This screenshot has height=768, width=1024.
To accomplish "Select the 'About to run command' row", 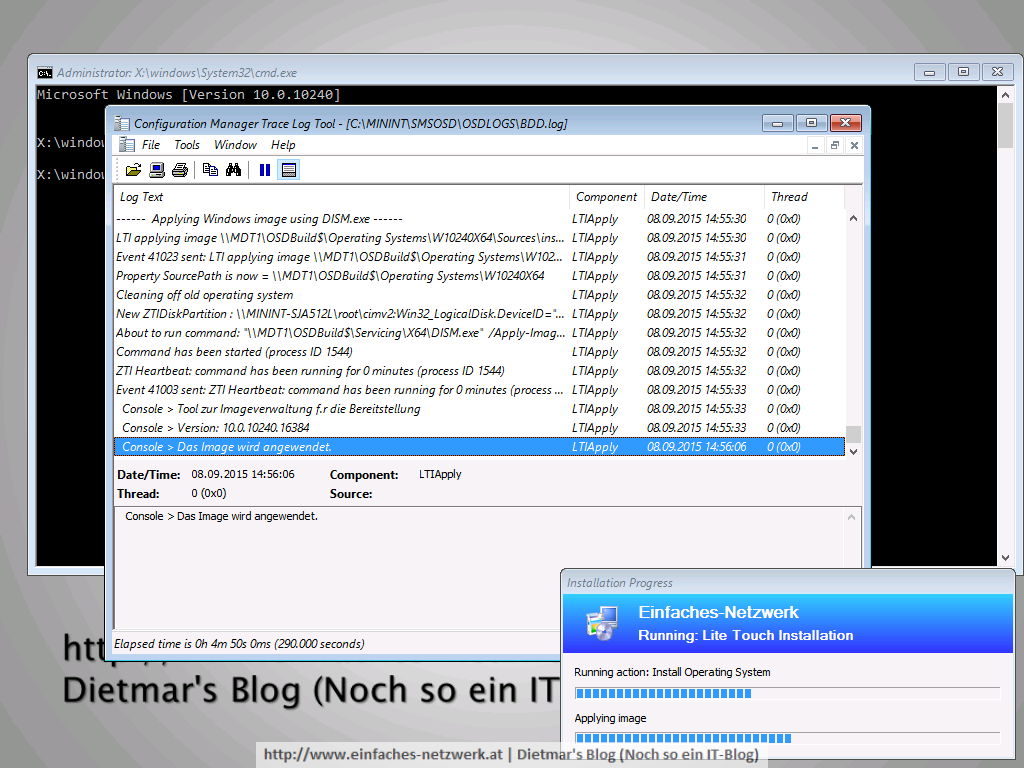I will pyautogui.click(x=479, y=332).
